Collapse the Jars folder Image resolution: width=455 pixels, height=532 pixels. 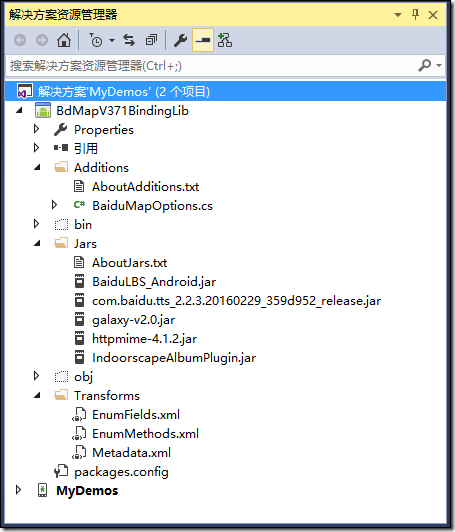coord(37,243)
